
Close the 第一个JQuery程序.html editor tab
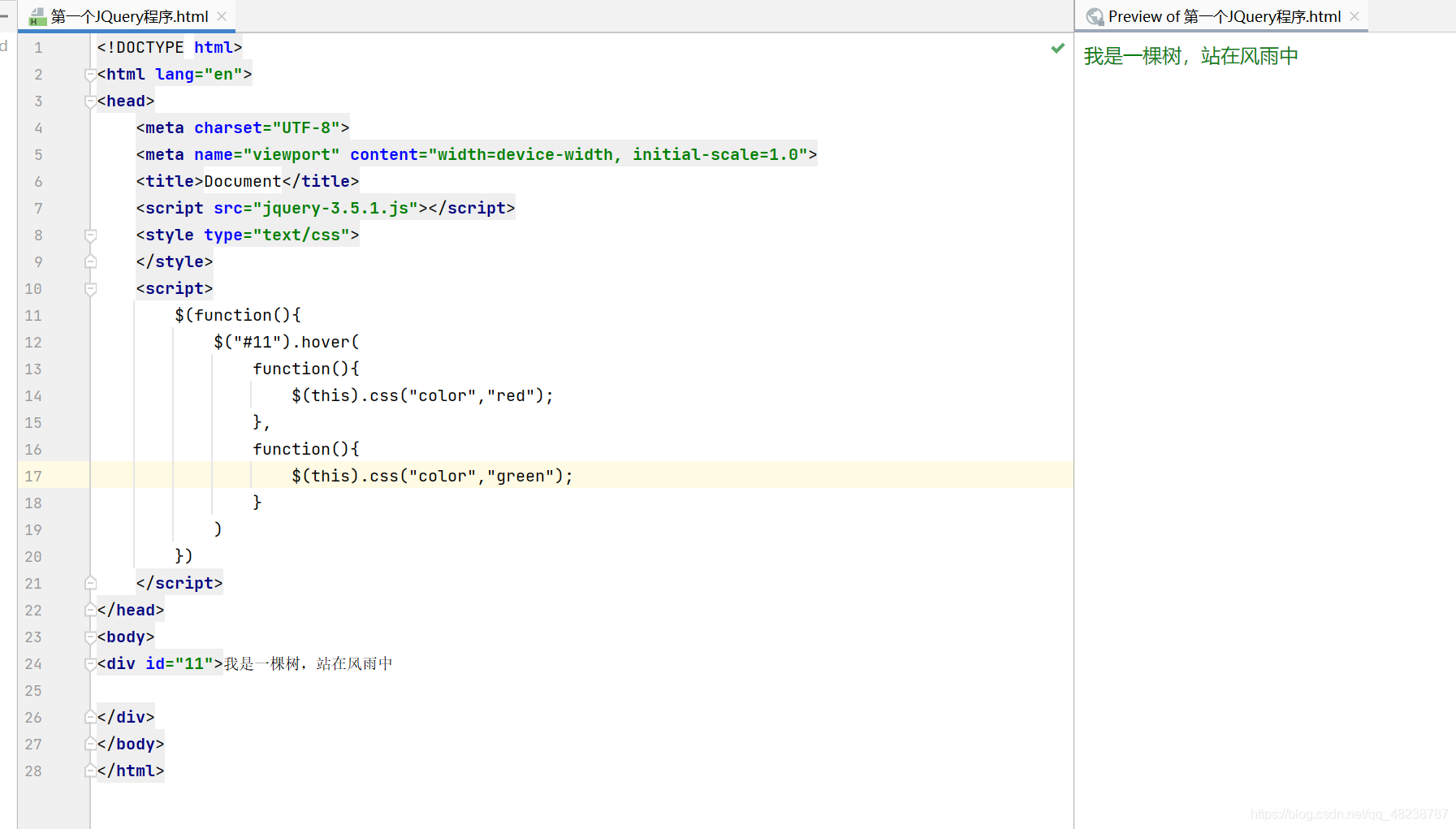(222, 16)
